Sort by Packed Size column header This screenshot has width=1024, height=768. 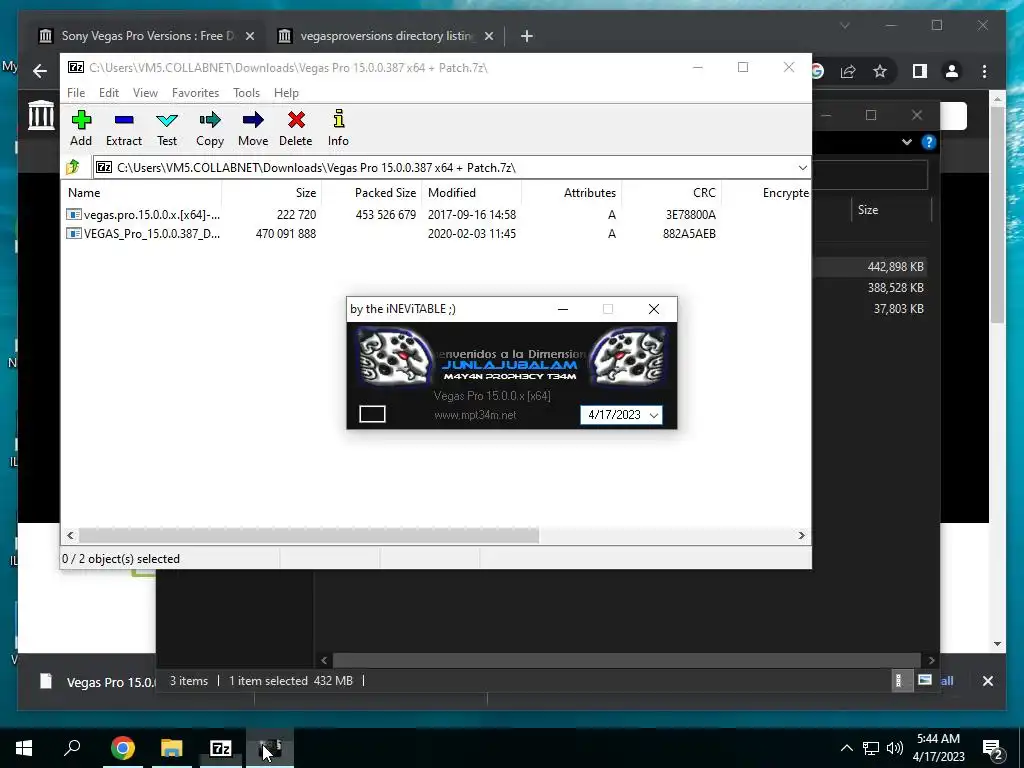(371, 193)
